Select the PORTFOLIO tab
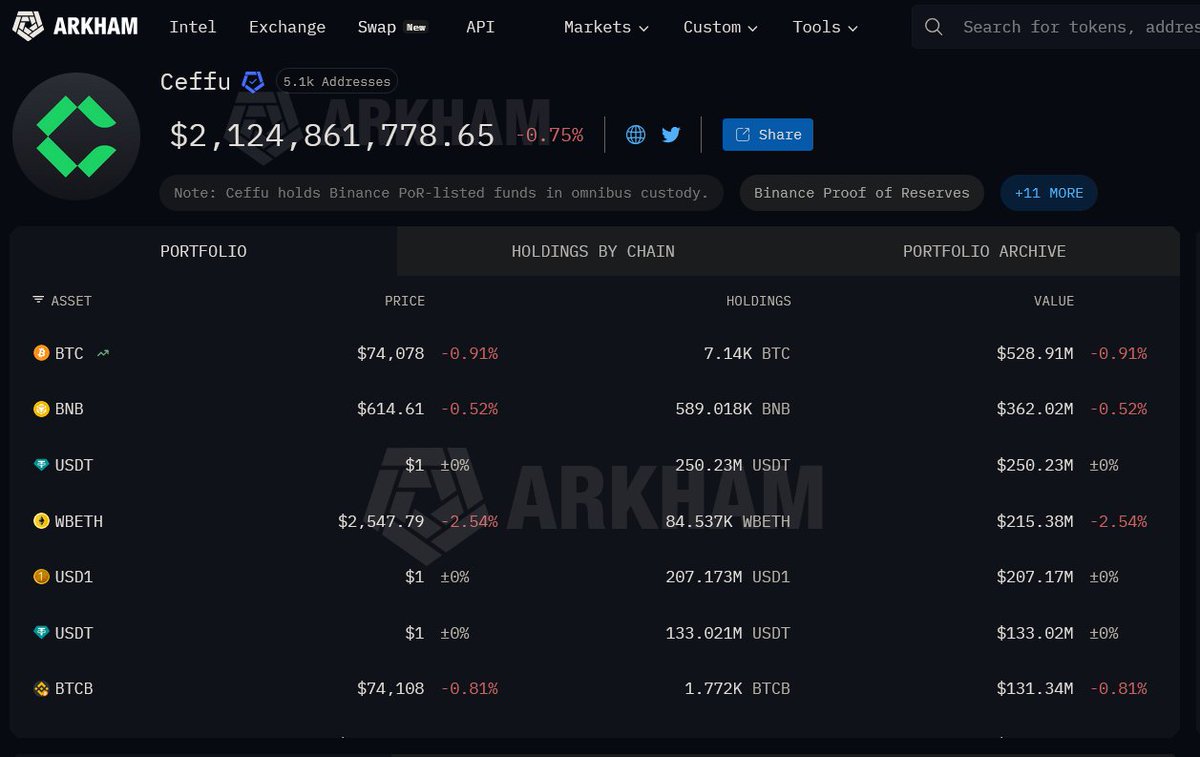The image size is (1200, 757). pos(204,251)
